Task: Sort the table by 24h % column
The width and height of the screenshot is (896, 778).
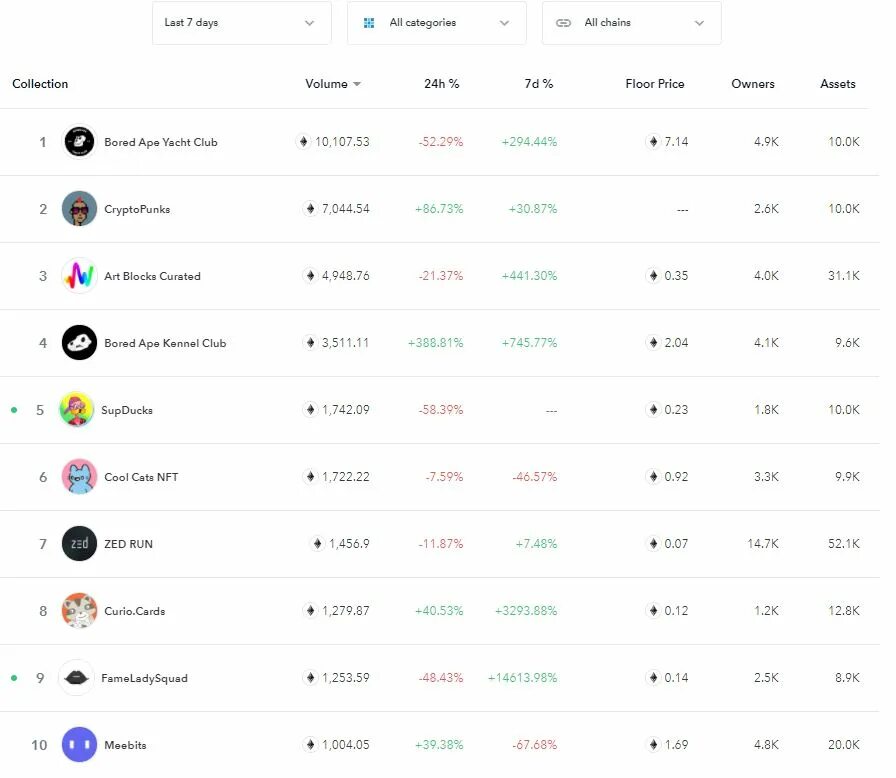Action: coord(442,84)
